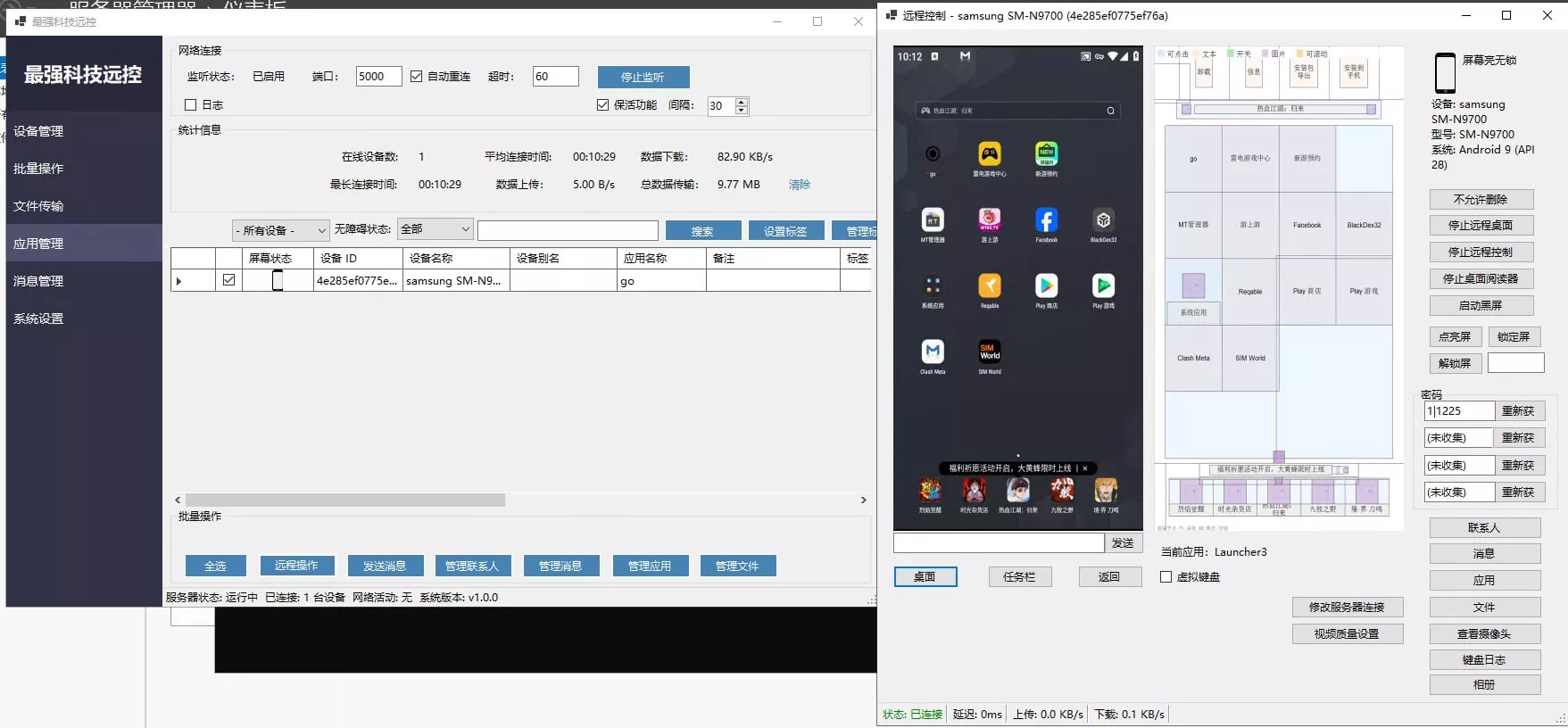Screen dimensions: 1568x728
Task: Open the 雷电游戏中心 gamepad icon
Action: (989, 153)
